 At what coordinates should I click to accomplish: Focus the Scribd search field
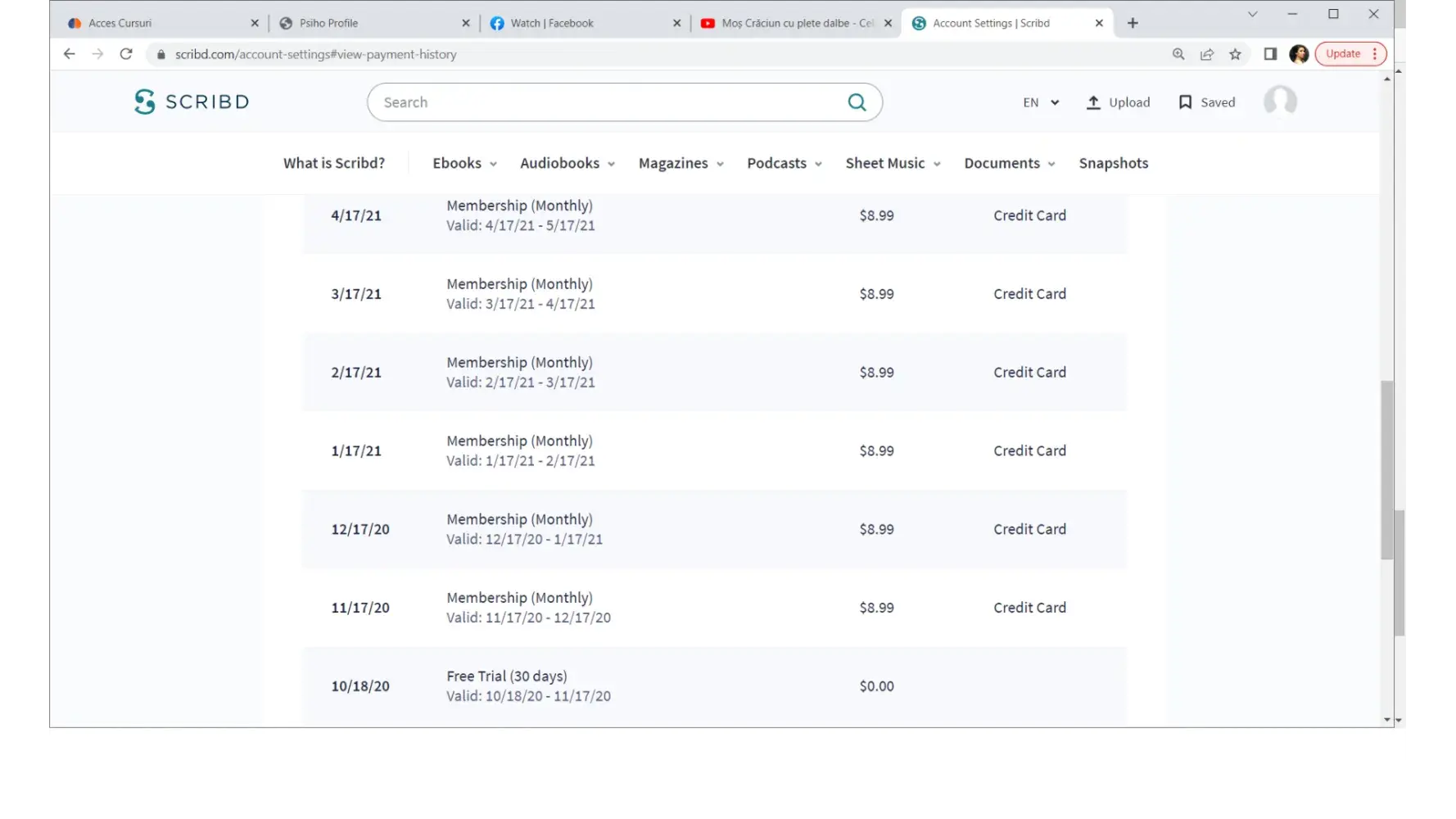coord(606,102)
